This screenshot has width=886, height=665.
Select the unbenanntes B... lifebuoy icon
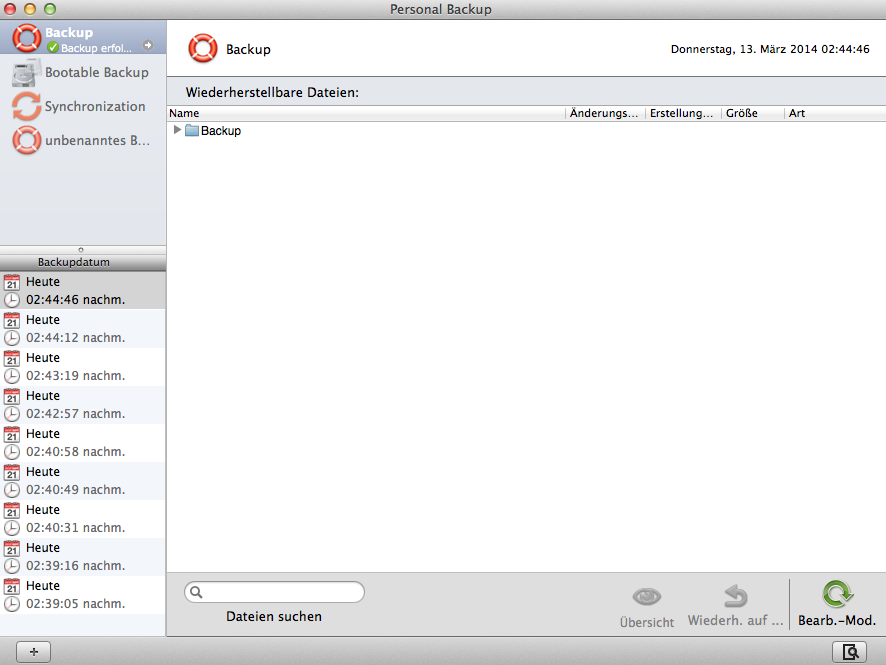click(x=27, y=140)
